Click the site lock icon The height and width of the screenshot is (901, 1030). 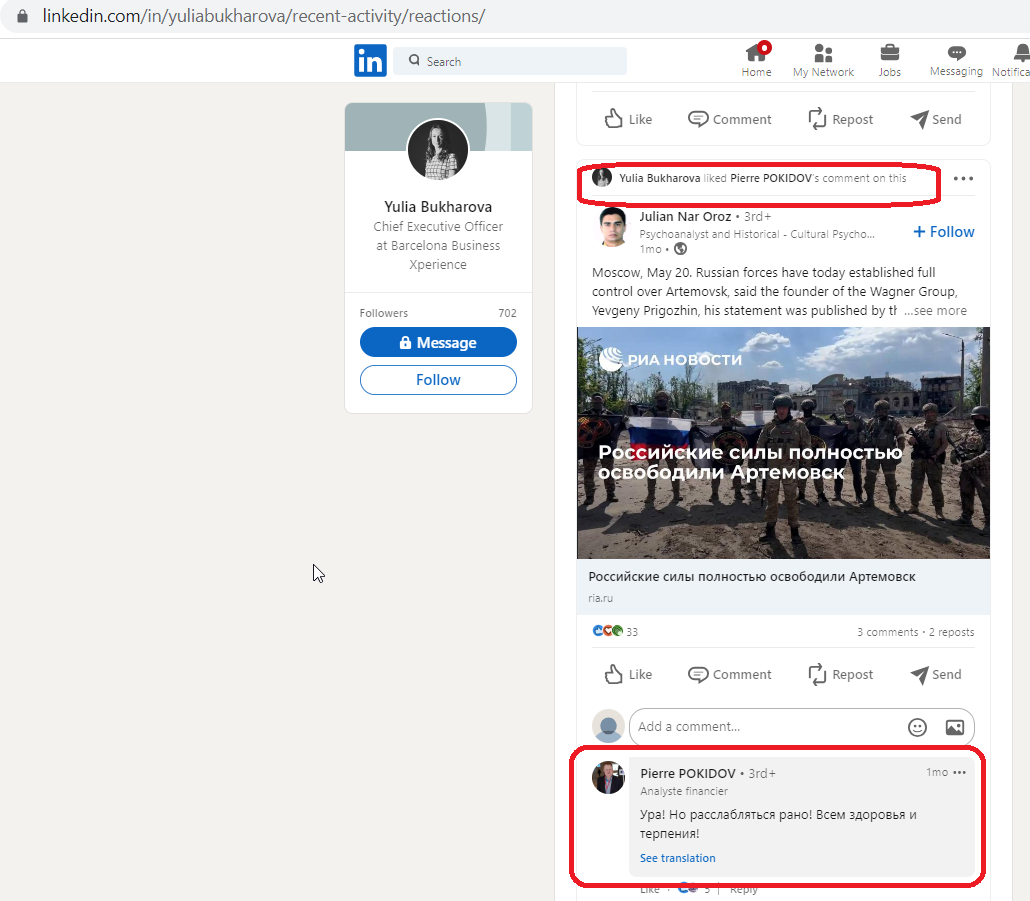(22, 16)
